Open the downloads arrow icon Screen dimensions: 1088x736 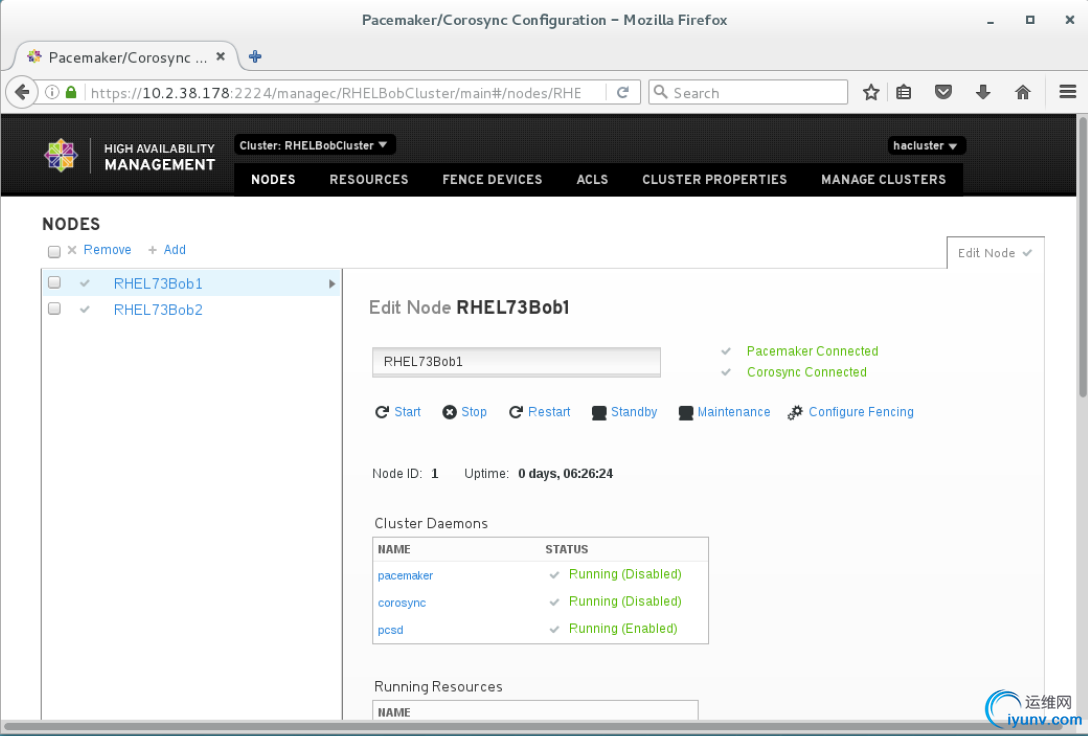coord(983,92)
